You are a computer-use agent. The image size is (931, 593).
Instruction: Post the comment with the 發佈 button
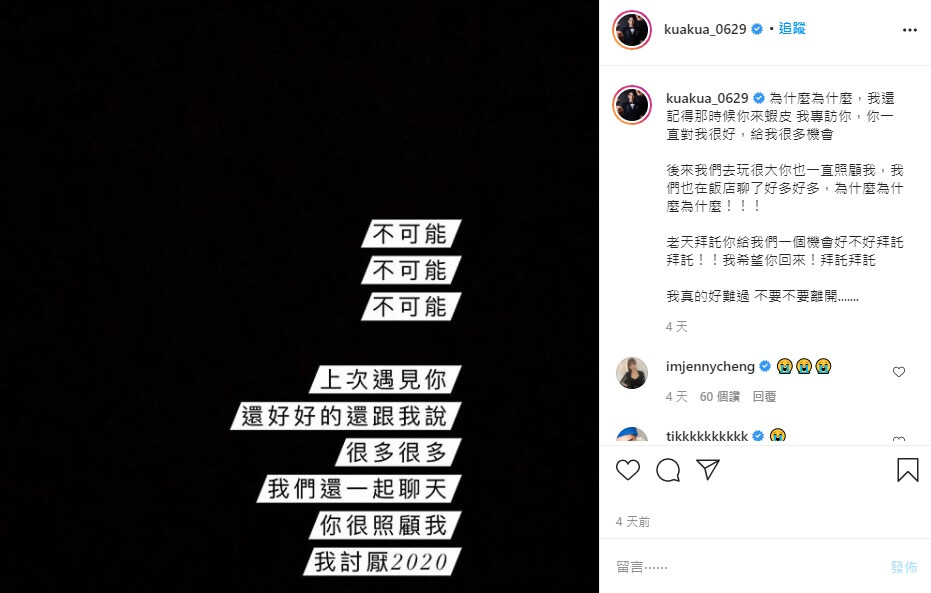904,567
